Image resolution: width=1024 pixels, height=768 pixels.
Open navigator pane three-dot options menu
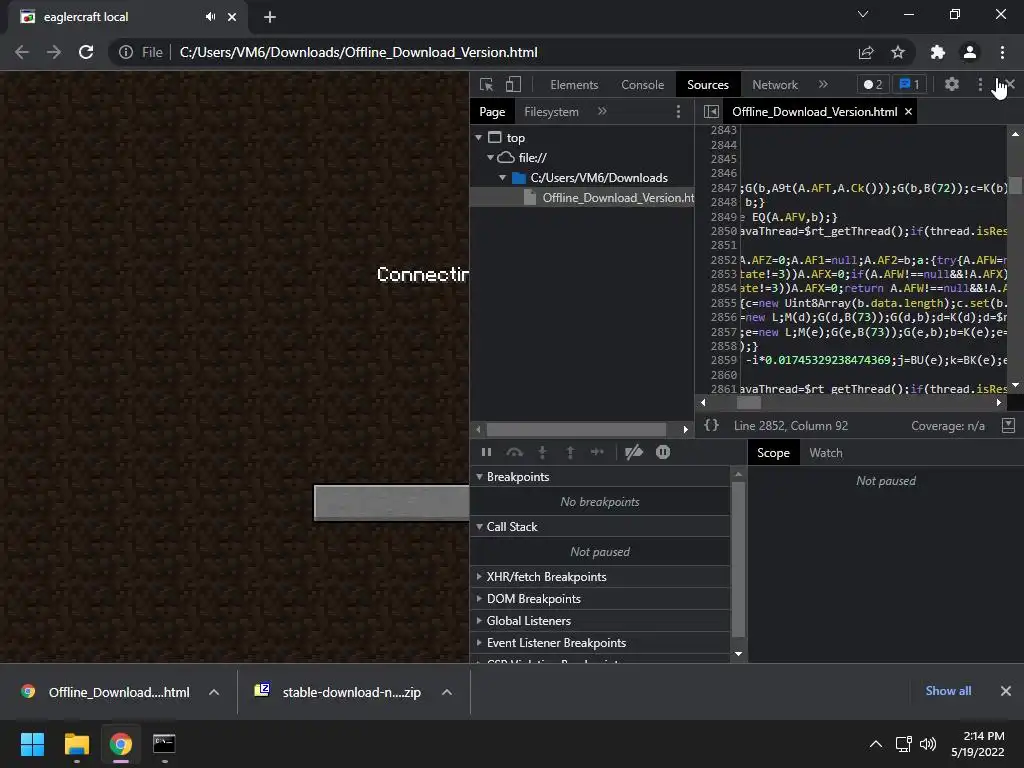point(678,112)
